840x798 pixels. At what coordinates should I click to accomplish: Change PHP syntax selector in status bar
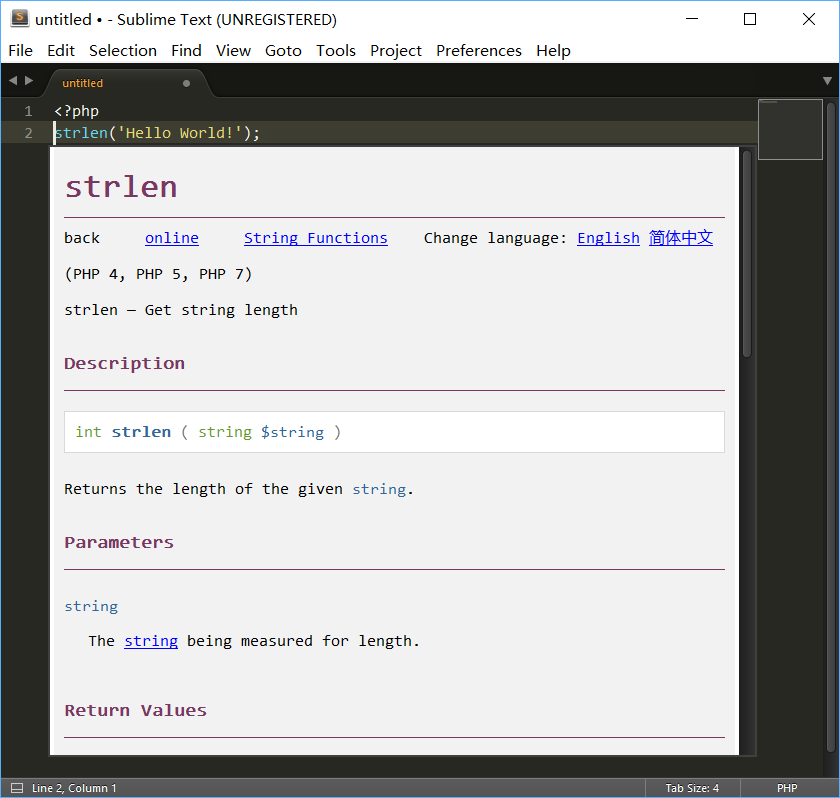(x=786, y=788)
